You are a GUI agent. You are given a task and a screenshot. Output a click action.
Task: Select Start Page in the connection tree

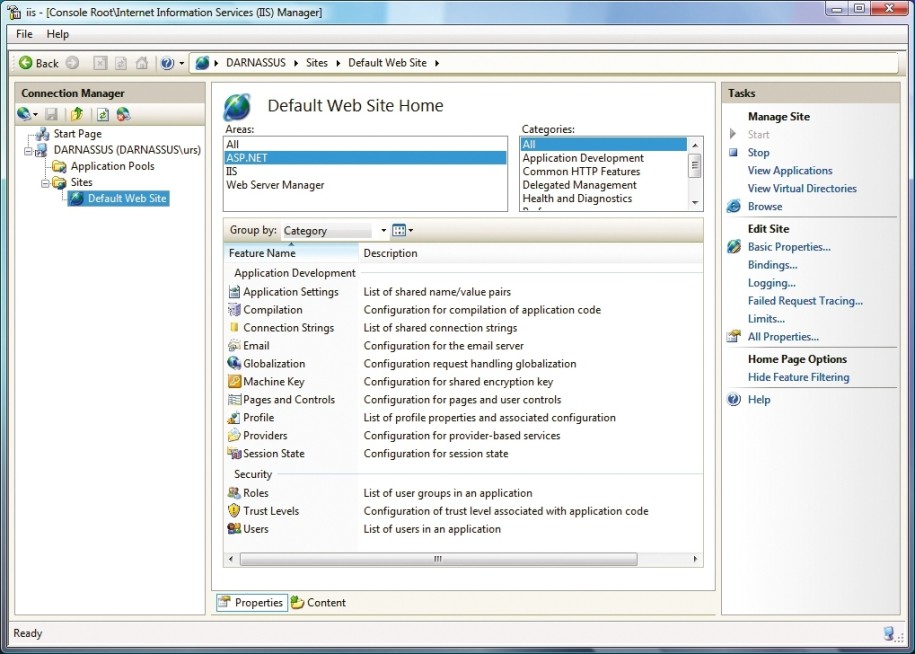pos(78,134)
